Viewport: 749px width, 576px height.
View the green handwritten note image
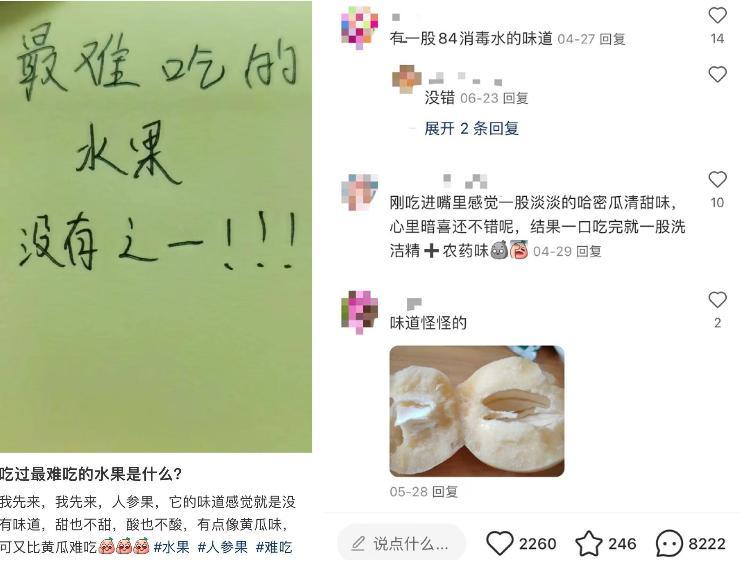156,226
